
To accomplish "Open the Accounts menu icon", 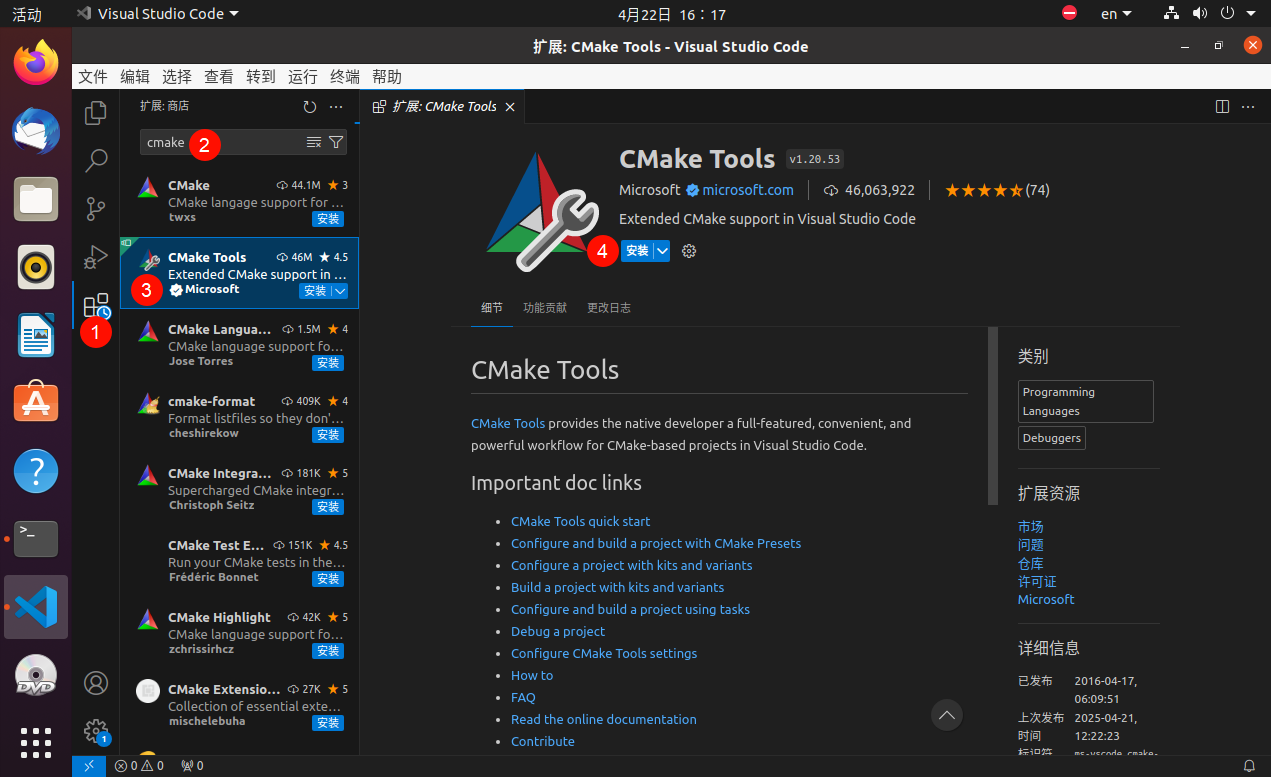I will tap(96, 683).
